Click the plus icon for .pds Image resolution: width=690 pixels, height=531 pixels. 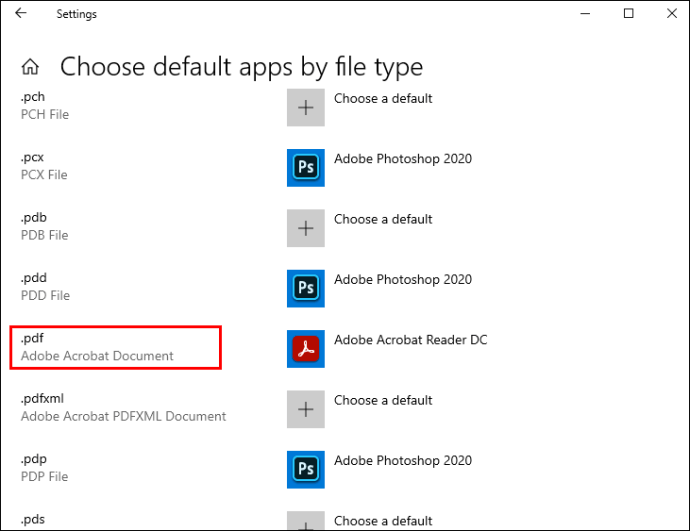click(x=306, y=520)
